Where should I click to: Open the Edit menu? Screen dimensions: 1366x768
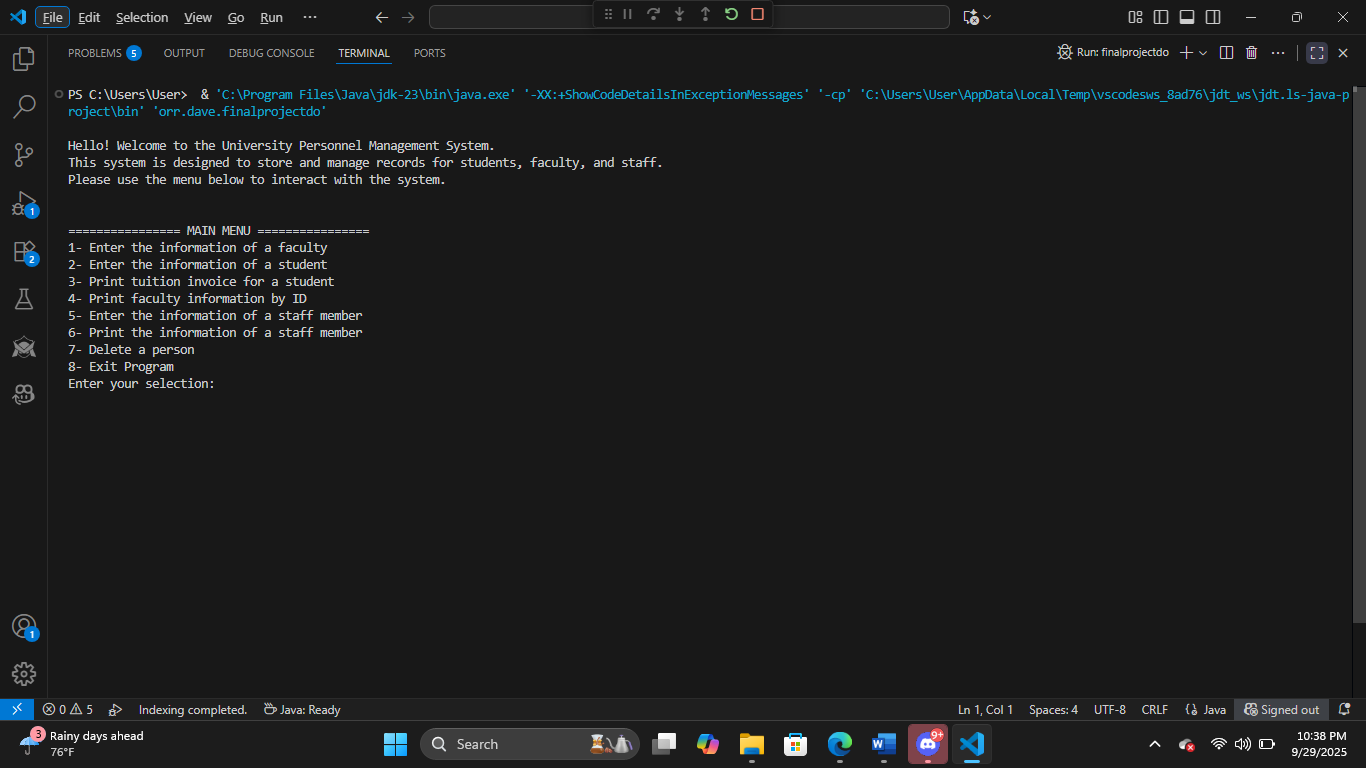pos(89,17)
